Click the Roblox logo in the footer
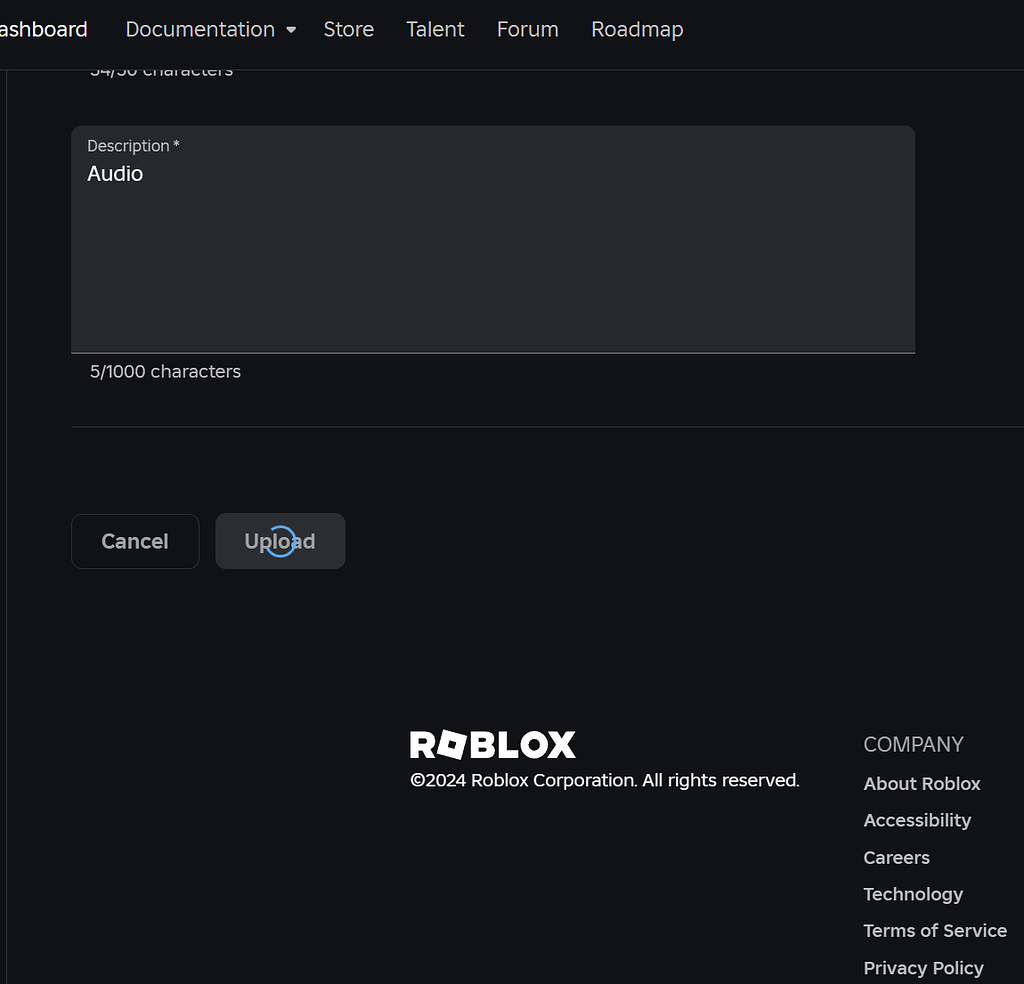Image resolution: width=1024 pixels, height=984 pixels. coord(492,743)
